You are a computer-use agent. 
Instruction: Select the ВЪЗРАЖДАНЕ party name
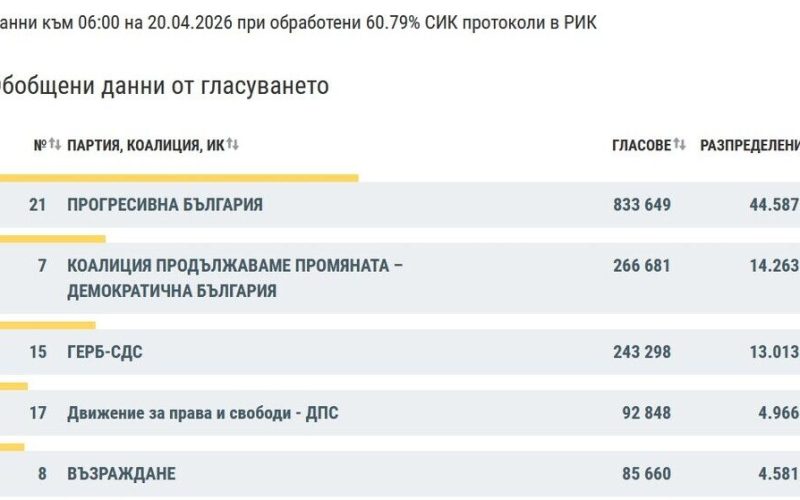click(x=121, y=474)
